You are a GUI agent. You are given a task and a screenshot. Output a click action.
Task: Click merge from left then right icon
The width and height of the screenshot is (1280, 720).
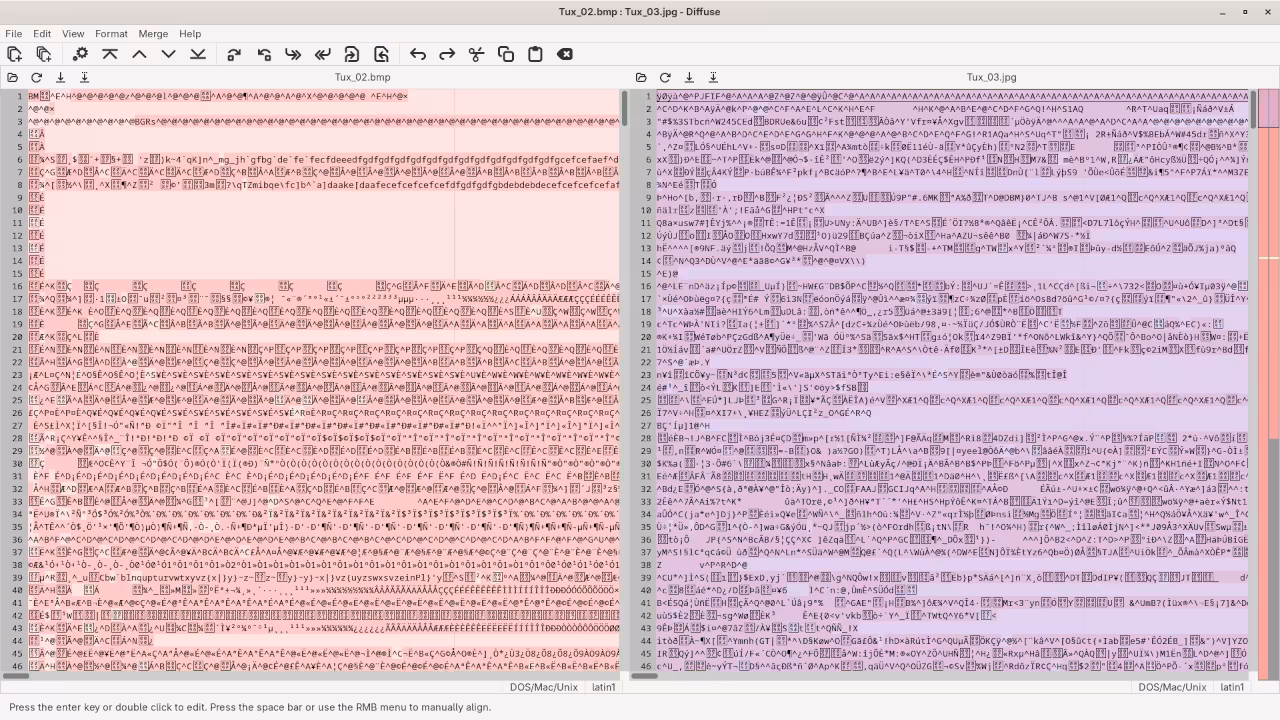coord(352,54)
